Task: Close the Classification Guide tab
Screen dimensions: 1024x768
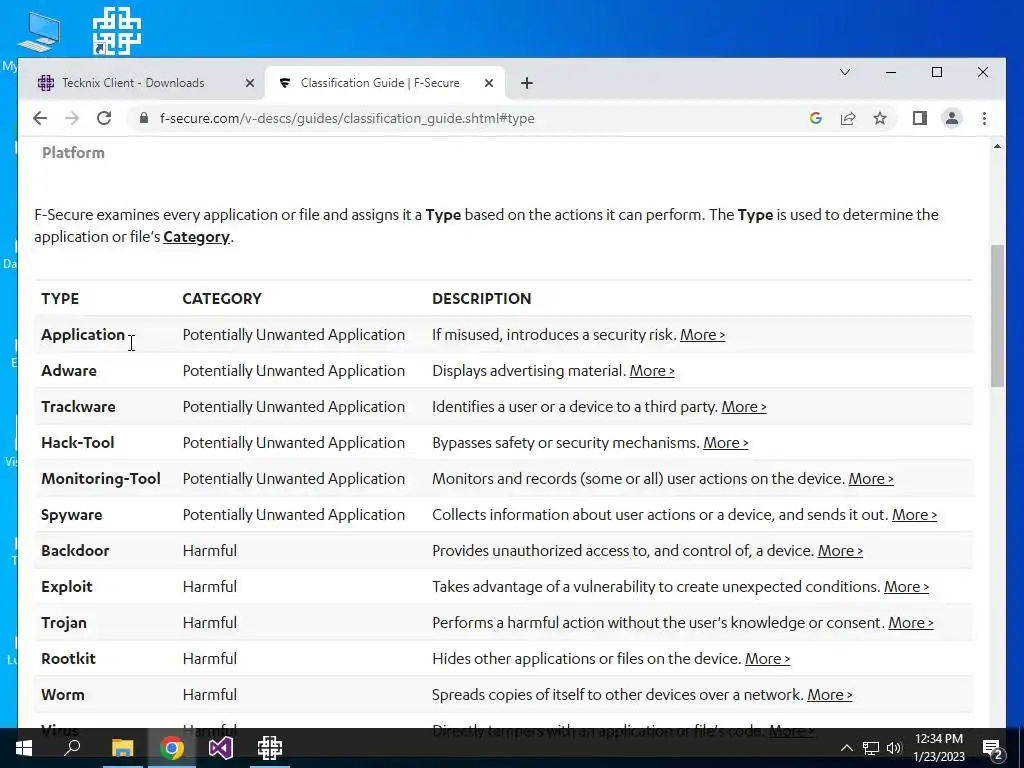Action: [x=488, y=83]
